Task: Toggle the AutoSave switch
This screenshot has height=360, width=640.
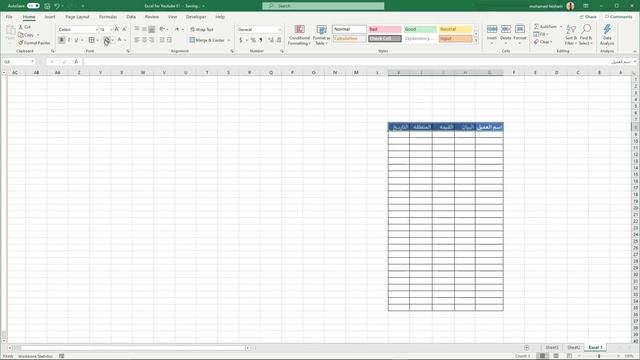Action: tap(33, 6)
